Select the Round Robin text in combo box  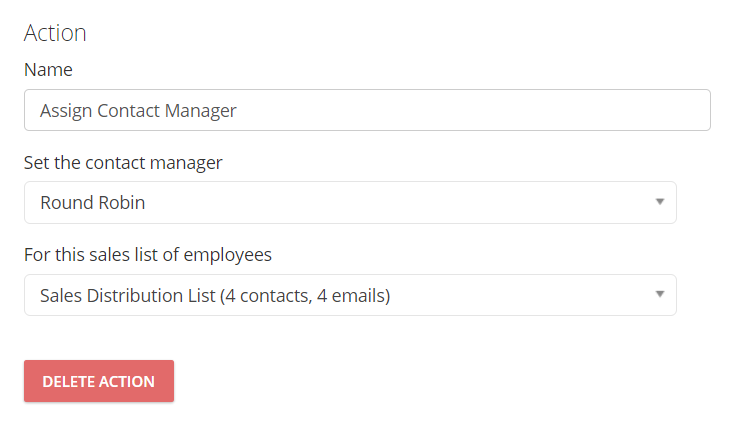[93, 203]
